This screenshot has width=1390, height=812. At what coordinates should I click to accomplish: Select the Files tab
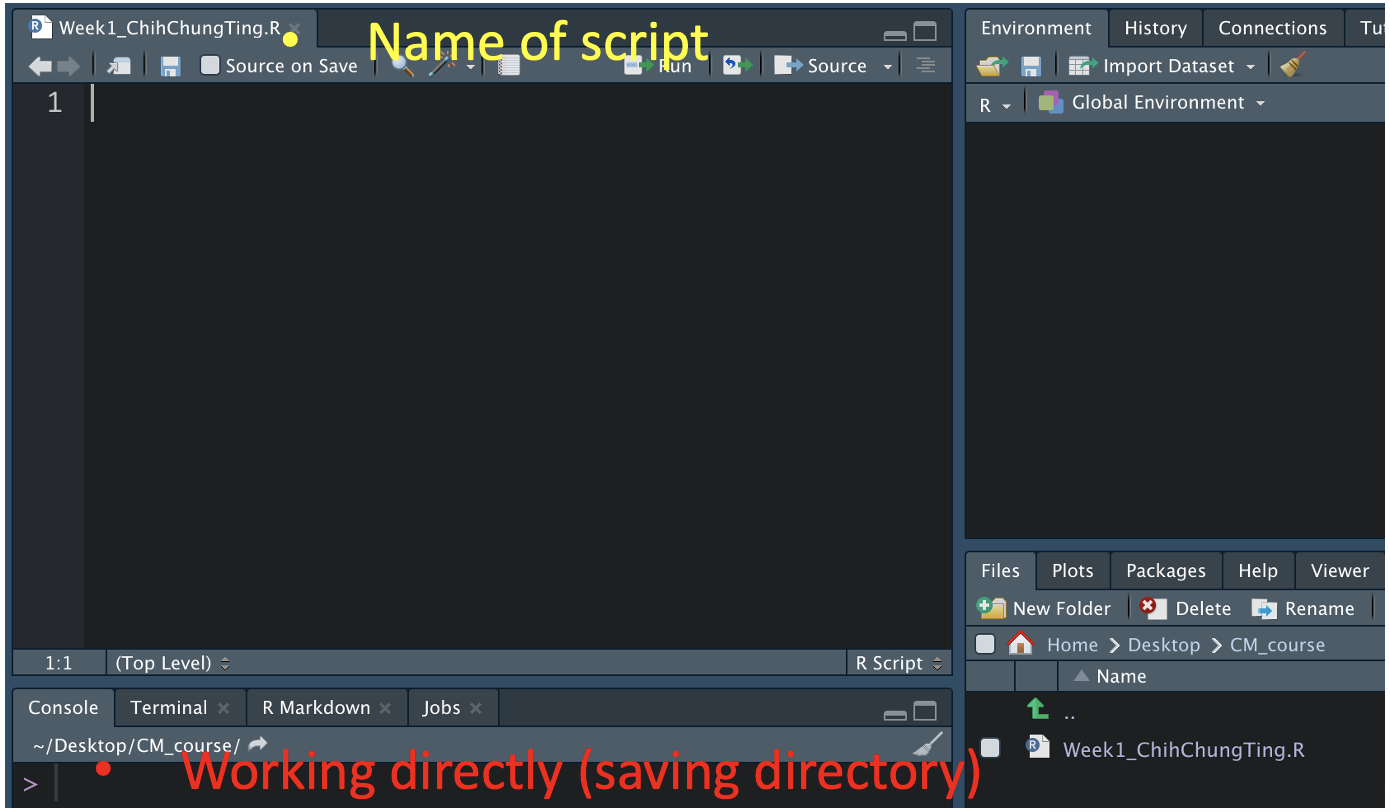pyautogui.click(x=1000, y=571)
